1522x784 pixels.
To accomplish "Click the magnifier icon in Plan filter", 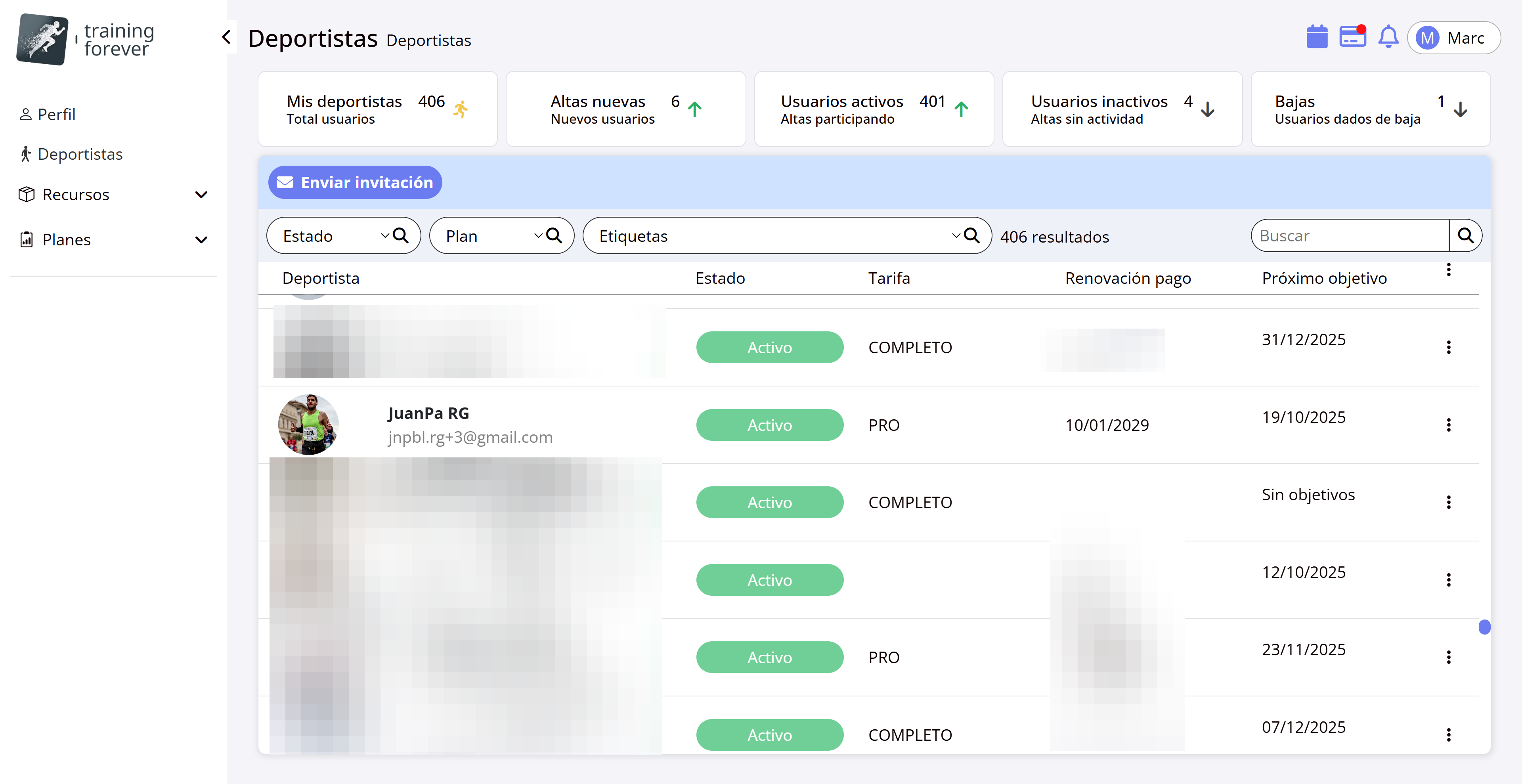I will click(x=554, y=236).
